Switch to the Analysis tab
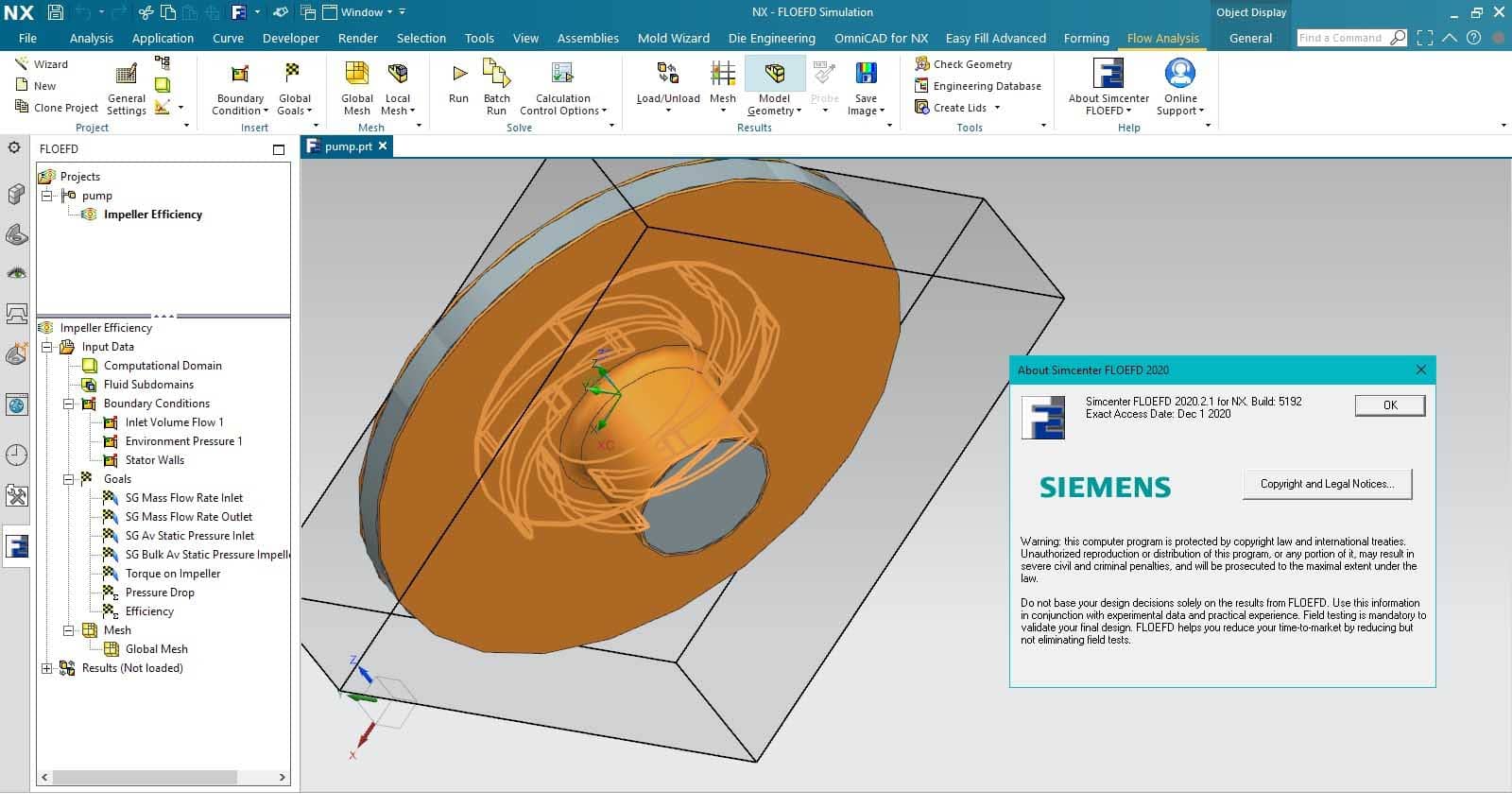Screen dimensions: 1512x808 click(92, 38)
